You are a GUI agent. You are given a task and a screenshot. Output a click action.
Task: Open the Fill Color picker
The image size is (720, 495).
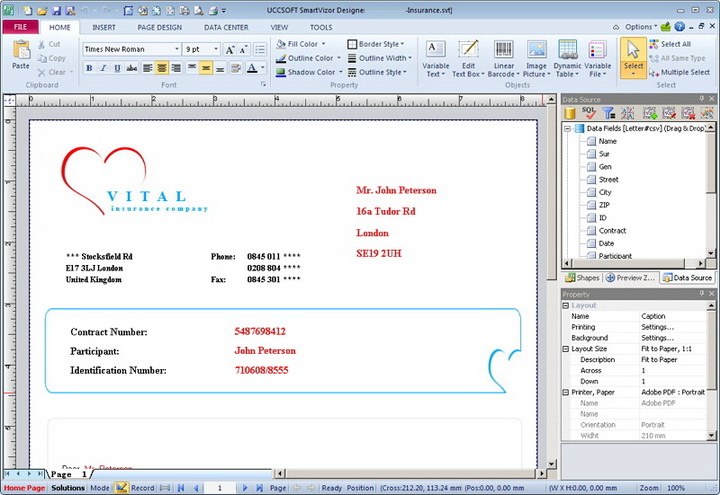302,44
